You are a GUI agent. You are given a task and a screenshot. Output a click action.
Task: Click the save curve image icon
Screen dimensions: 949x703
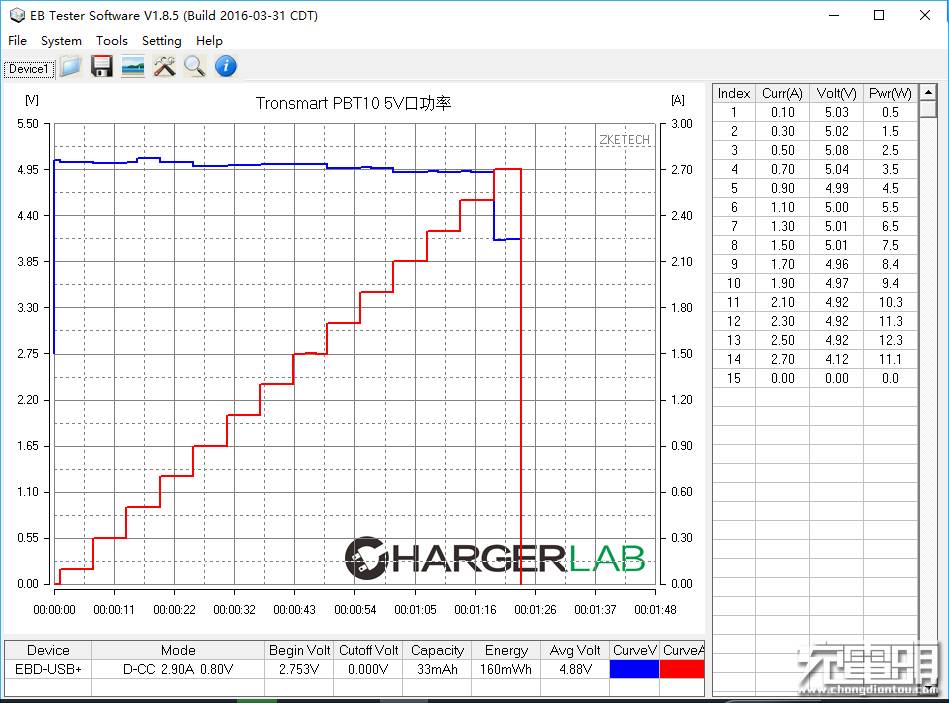click(133, 66)
